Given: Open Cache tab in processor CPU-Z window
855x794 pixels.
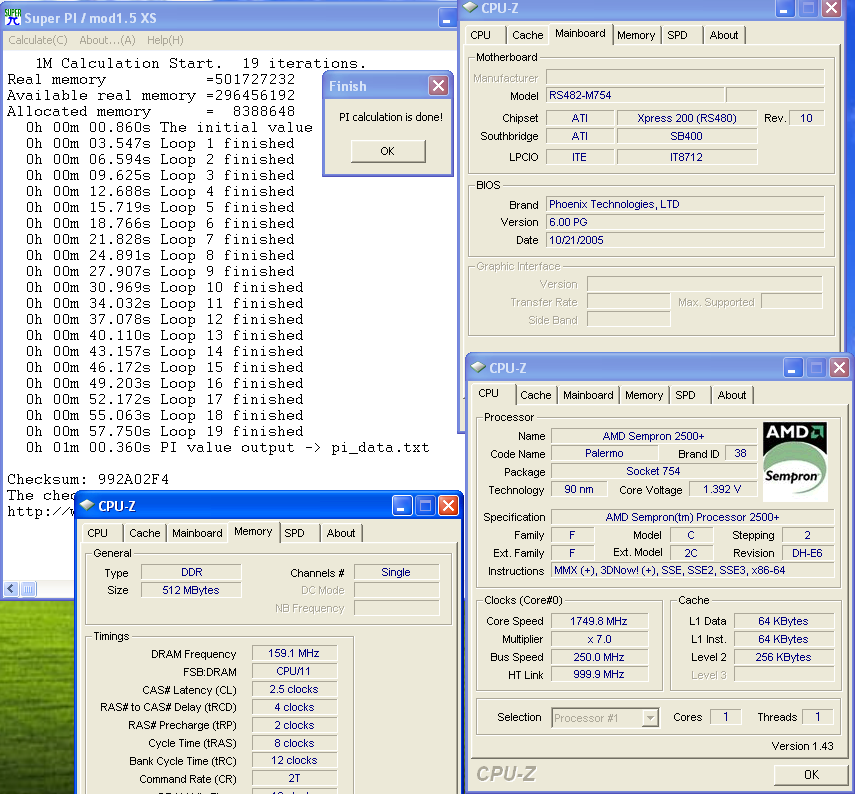Looking at the screenshot, I should coord(535,395).
